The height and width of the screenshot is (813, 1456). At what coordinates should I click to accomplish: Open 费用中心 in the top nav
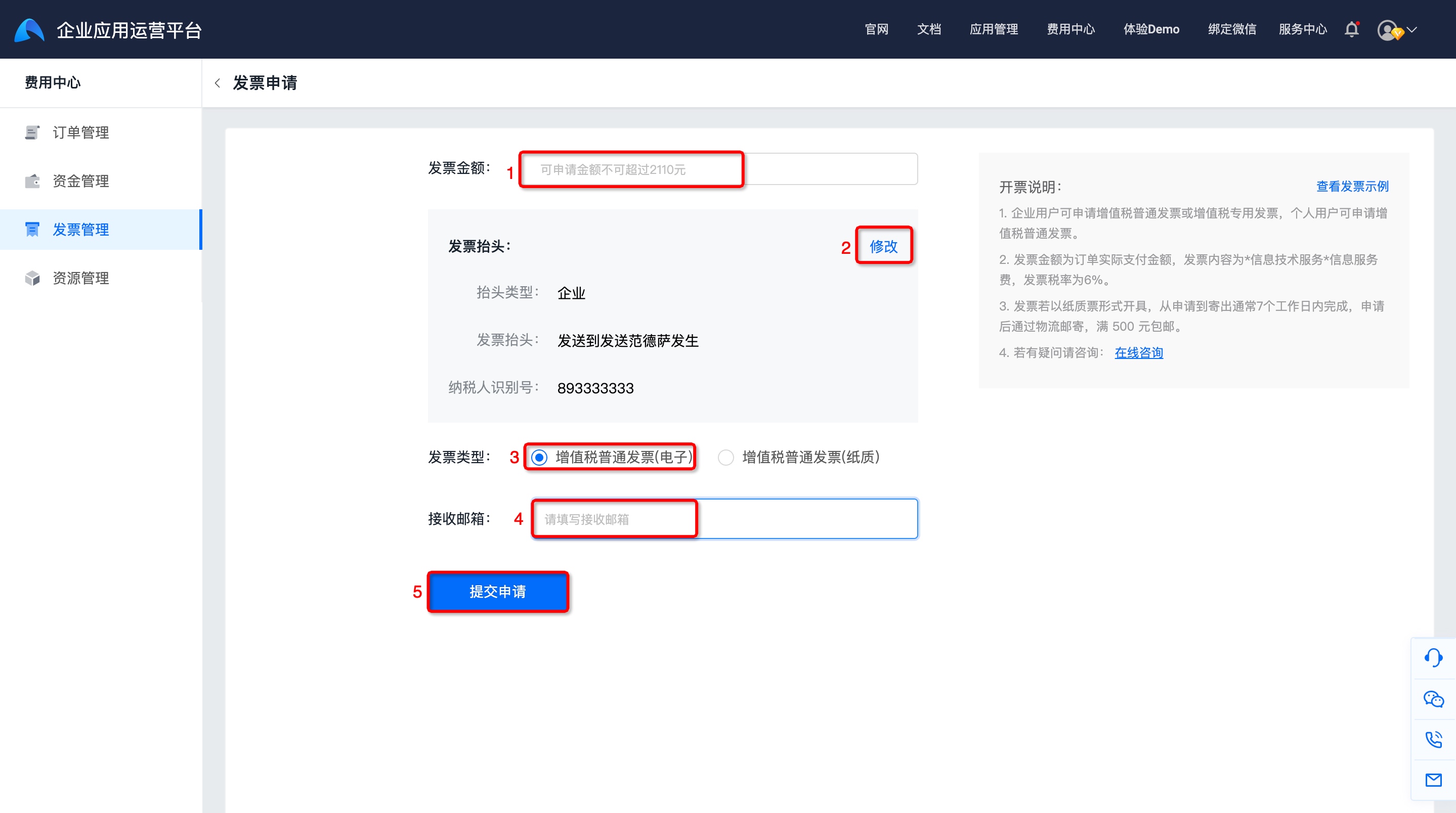1070,29
